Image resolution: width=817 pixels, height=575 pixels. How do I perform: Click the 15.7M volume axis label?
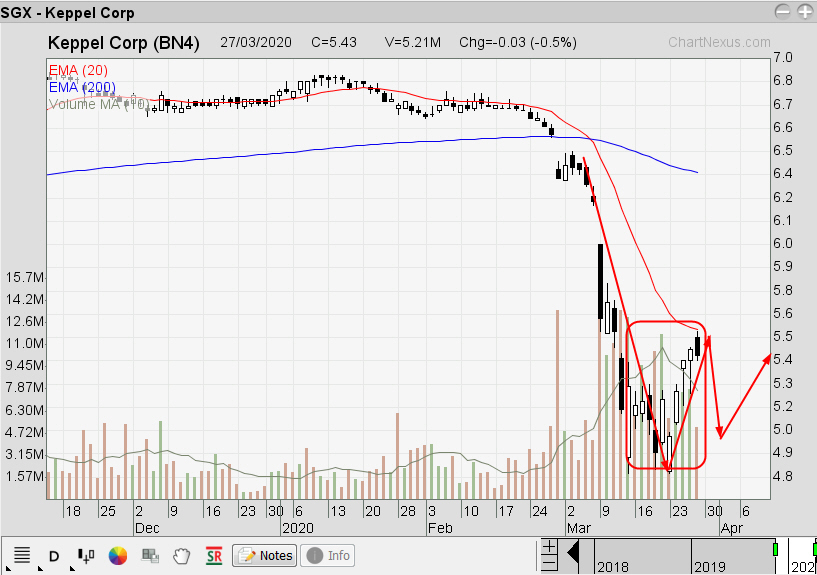pyautogui.click(x=24, y=277)
